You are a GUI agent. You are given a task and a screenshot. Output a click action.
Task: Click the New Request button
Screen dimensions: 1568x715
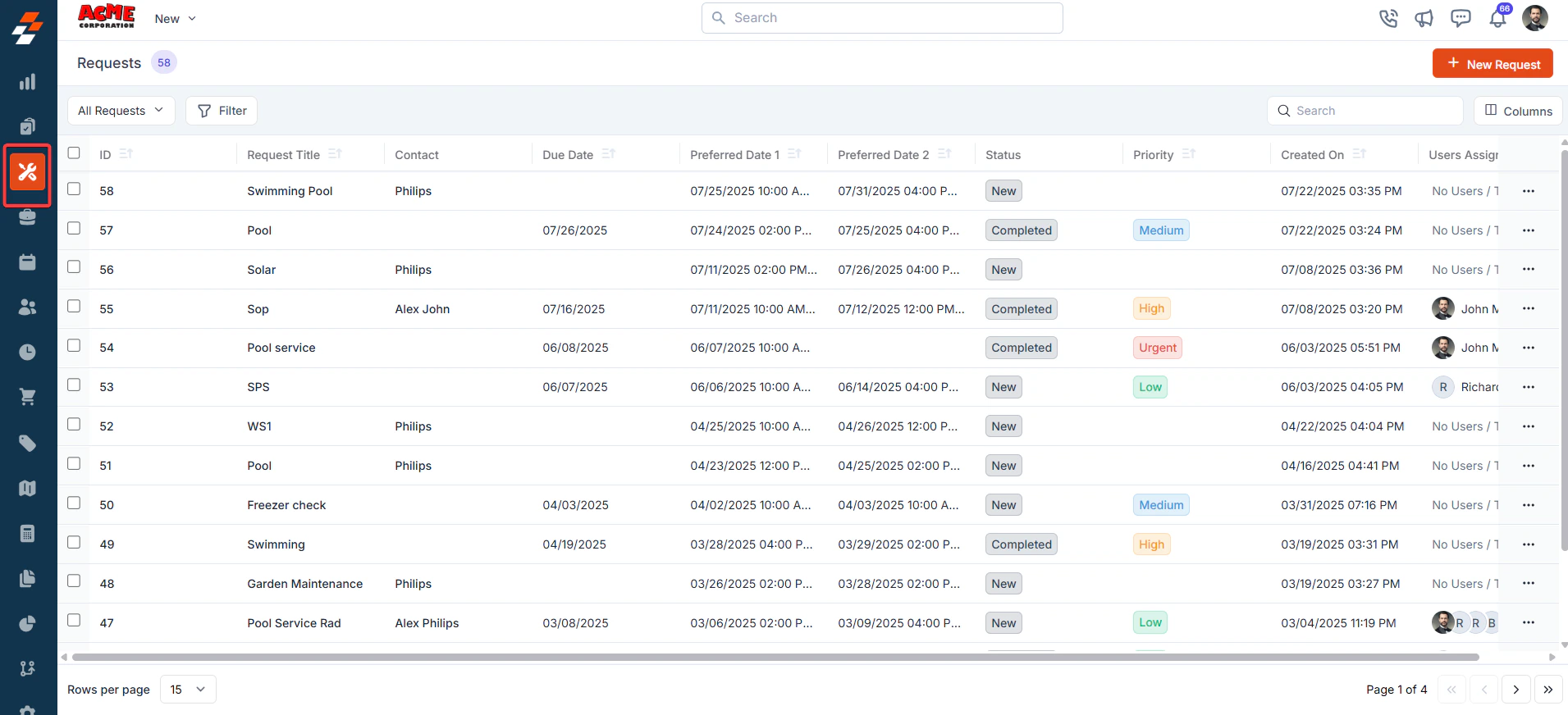tap(1493, 64)
